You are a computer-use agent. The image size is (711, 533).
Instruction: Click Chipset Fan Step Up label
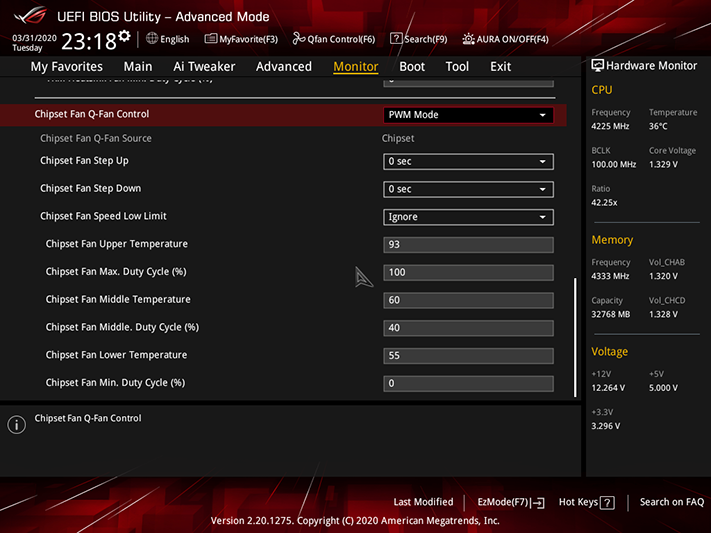coord(84,161)
